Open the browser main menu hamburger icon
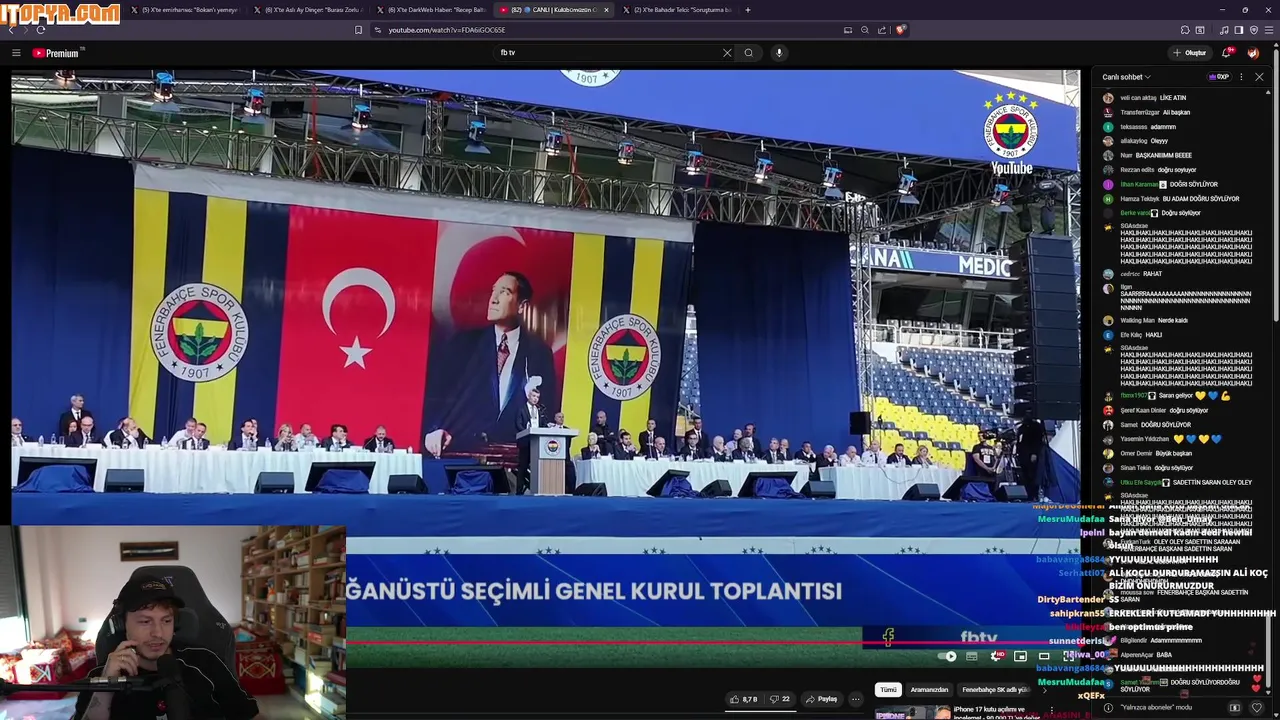This screenshot has height=720, width=1280. coord(1269,30)
